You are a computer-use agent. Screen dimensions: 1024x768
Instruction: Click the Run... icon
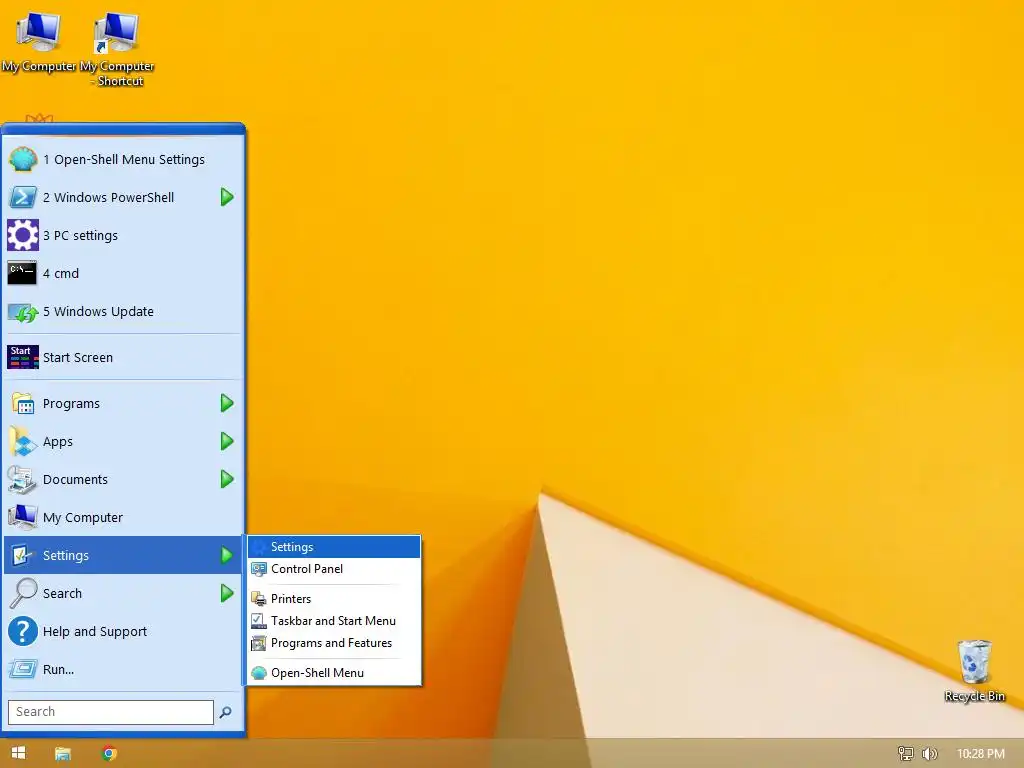click(23, 669)
